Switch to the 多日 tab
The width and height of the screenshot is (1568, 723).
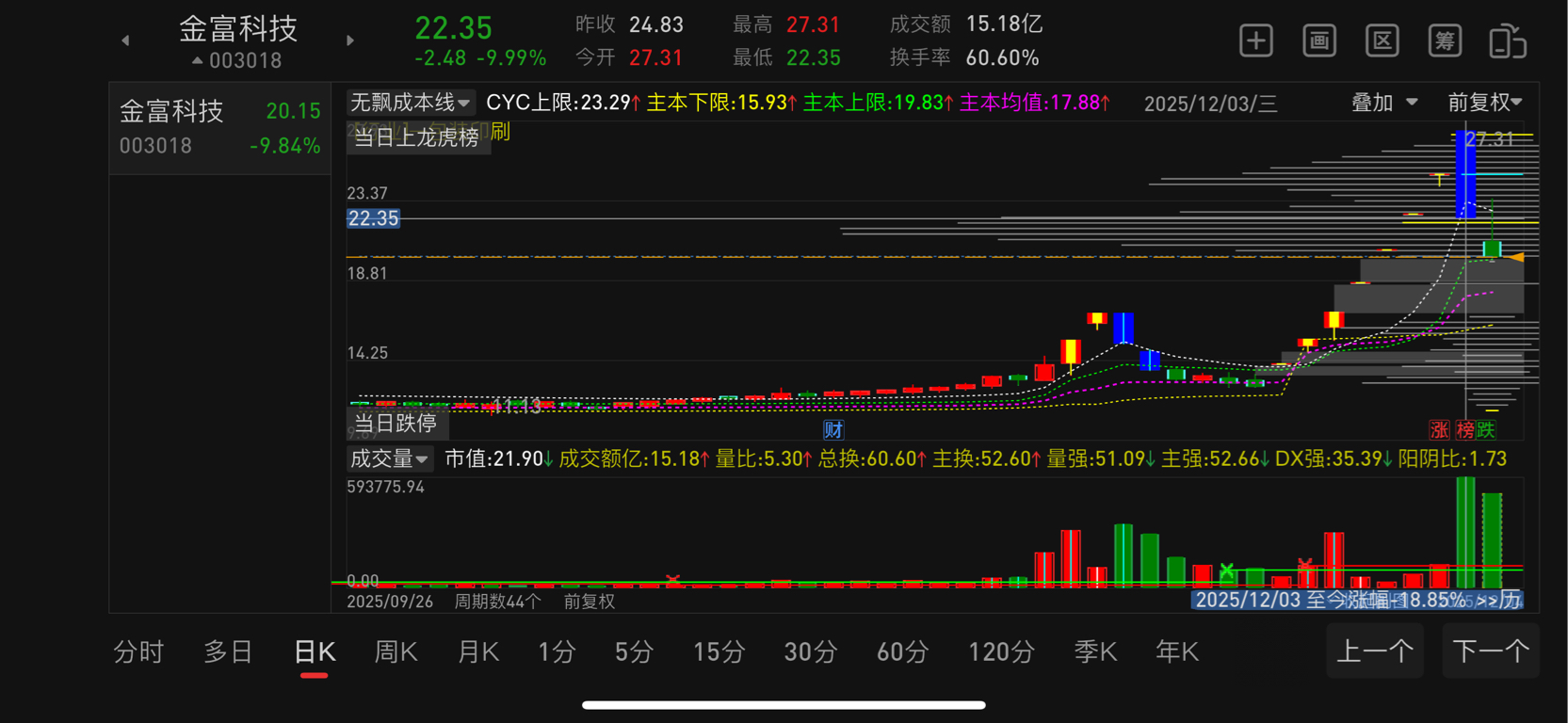229,651
